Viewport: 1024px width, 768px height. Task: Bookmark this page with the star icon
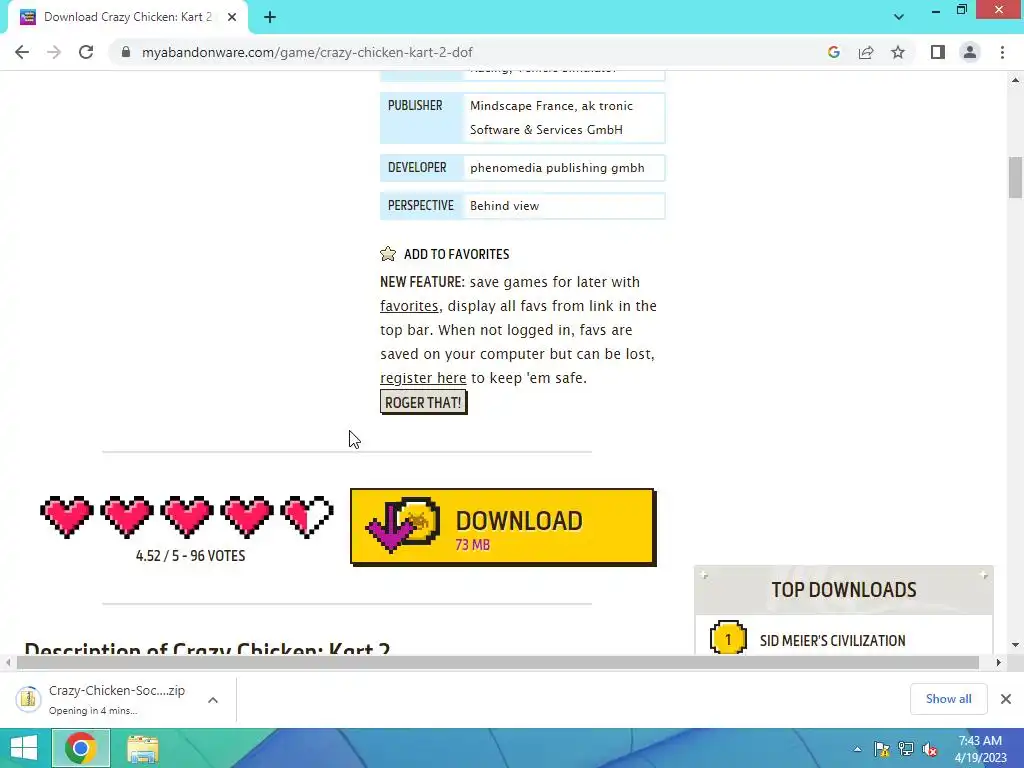pyautogui.click(x=898, y=52)
